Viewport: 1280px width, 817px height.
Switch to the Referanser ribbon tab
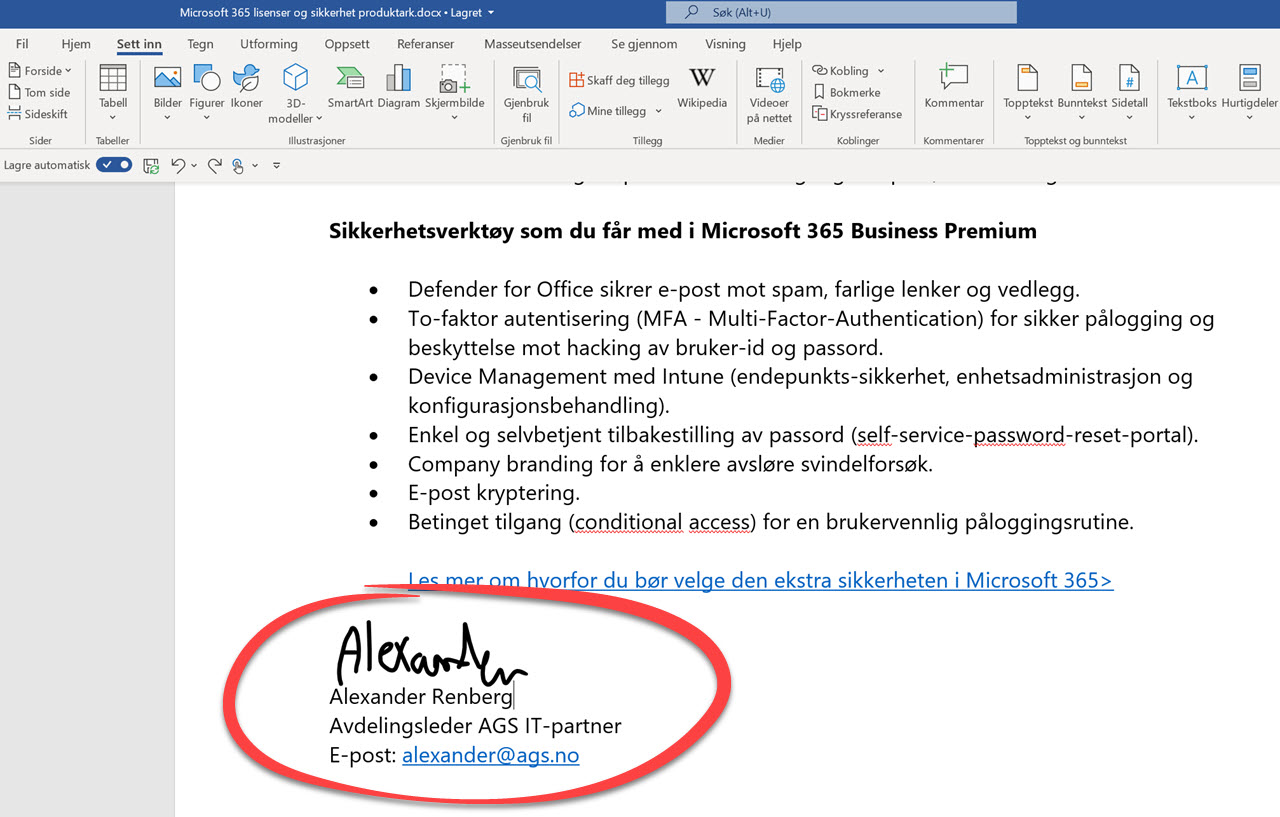pos(425,44)
